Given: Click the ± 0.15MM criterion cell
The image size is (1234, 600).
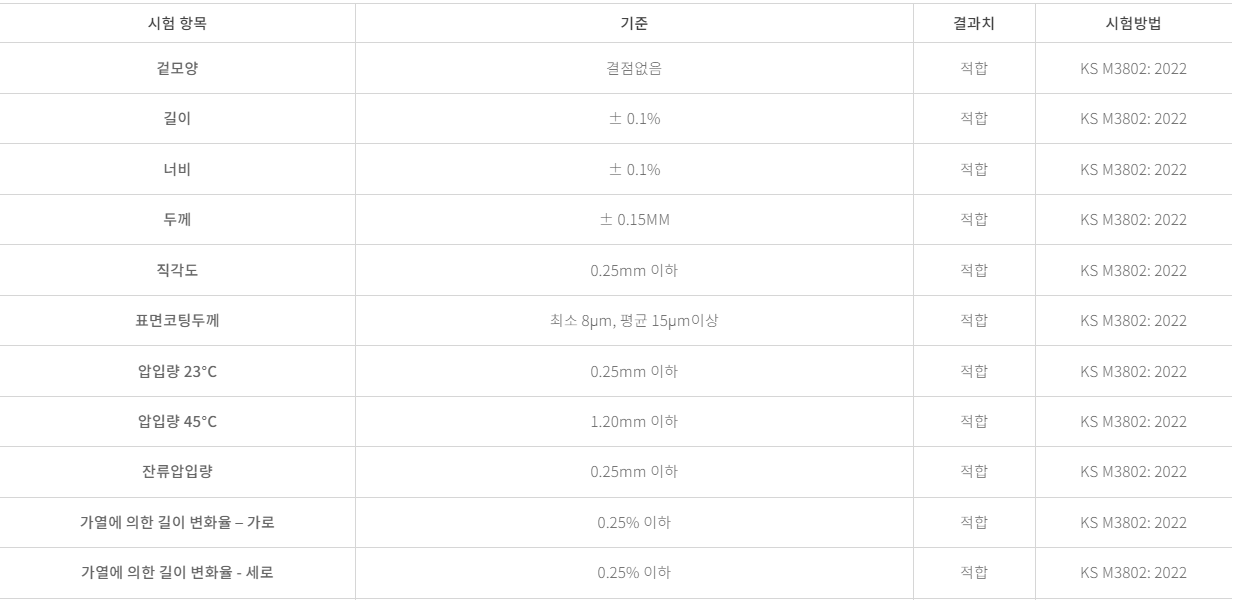Looking at the screenshot, I should [x=634, y=219].
